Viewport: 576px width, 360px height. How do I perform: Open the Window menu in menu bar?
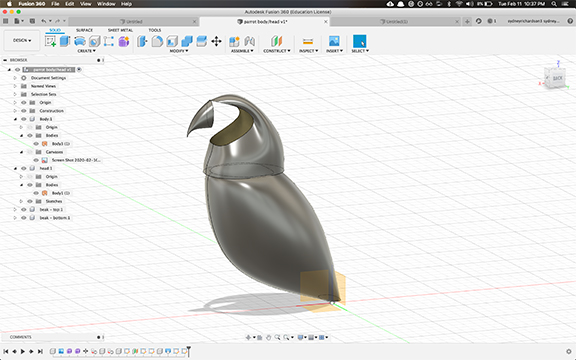106,4
